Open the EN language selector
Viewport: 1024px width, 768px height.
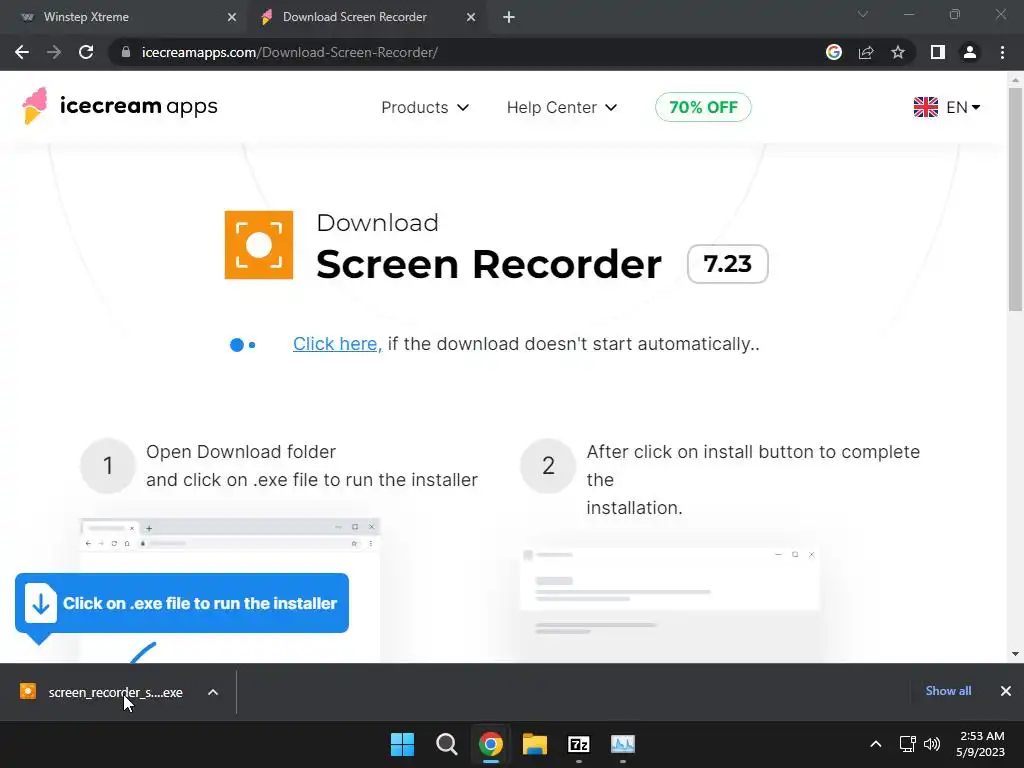coord(947,107)
